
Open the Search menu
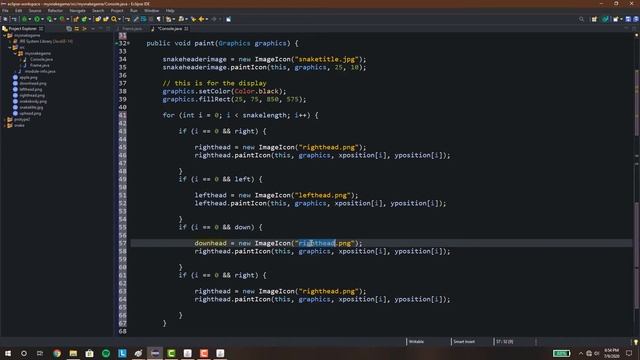point(98,11)
